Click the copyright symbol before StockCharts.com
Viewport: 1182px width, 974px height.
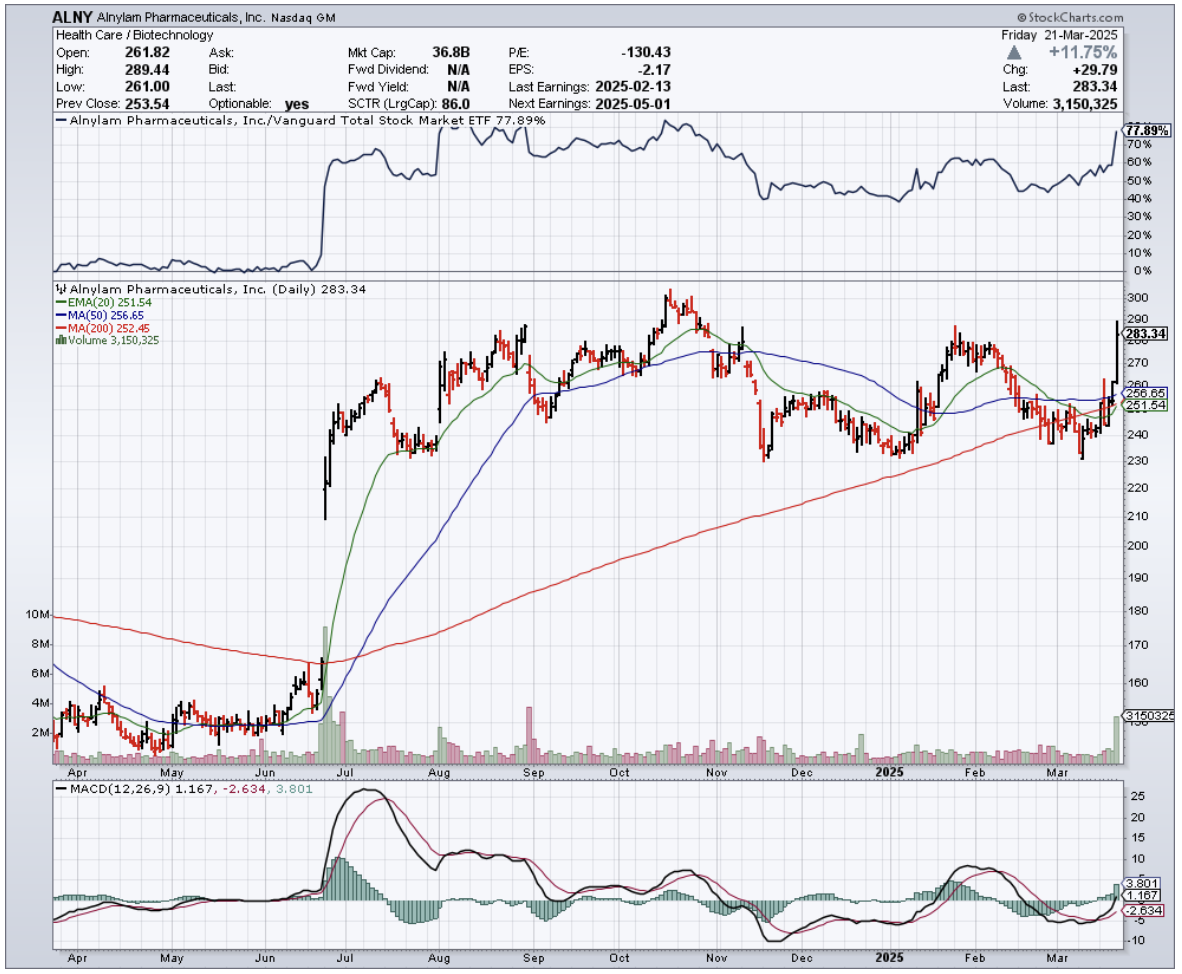(x=1022, y=18)
